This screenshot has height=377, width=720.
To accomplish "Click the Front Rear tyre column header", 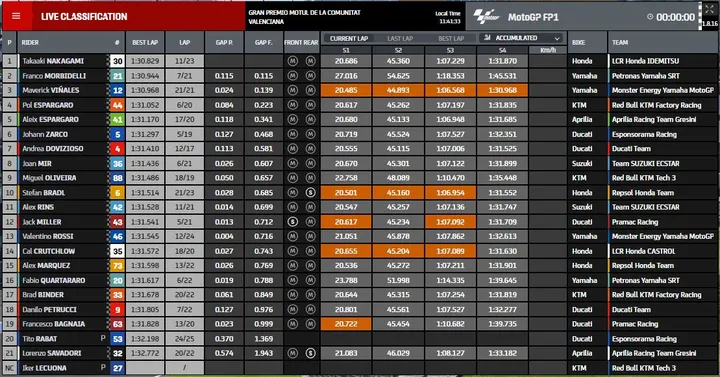I will click(x=301, y=42).
